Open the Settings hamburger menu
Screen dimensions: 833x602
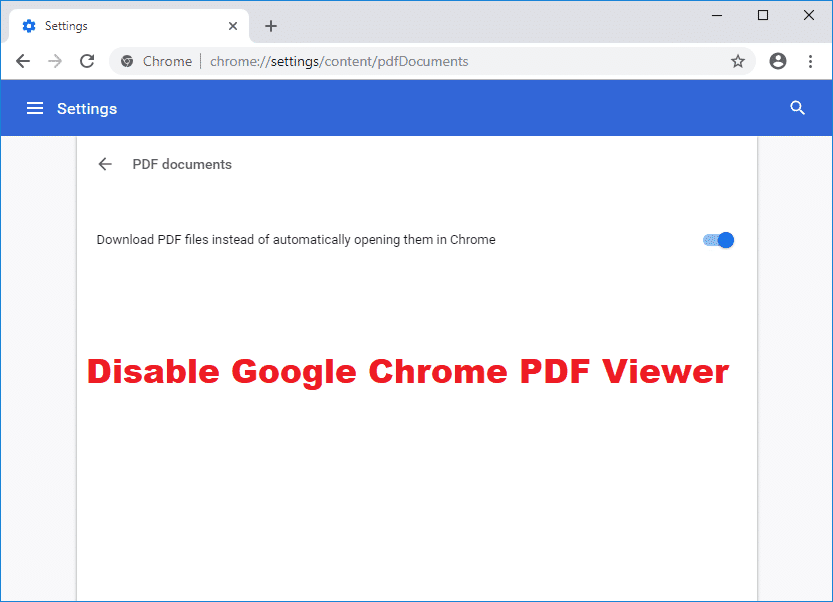pyautogui.click(x=35, y=108)
